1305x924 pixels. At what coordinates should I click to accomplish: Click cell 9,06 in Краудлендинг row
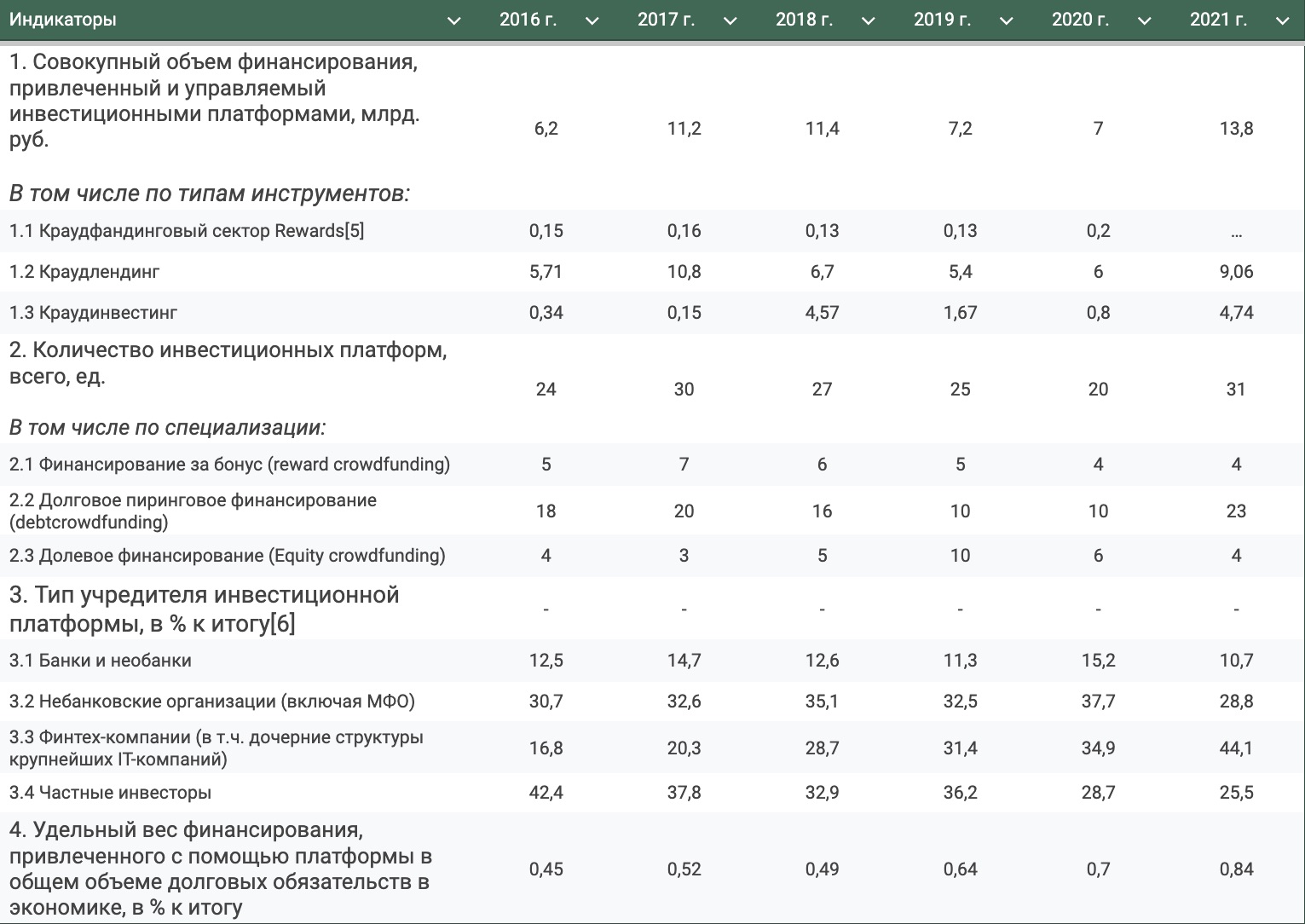pos(1237,272)
